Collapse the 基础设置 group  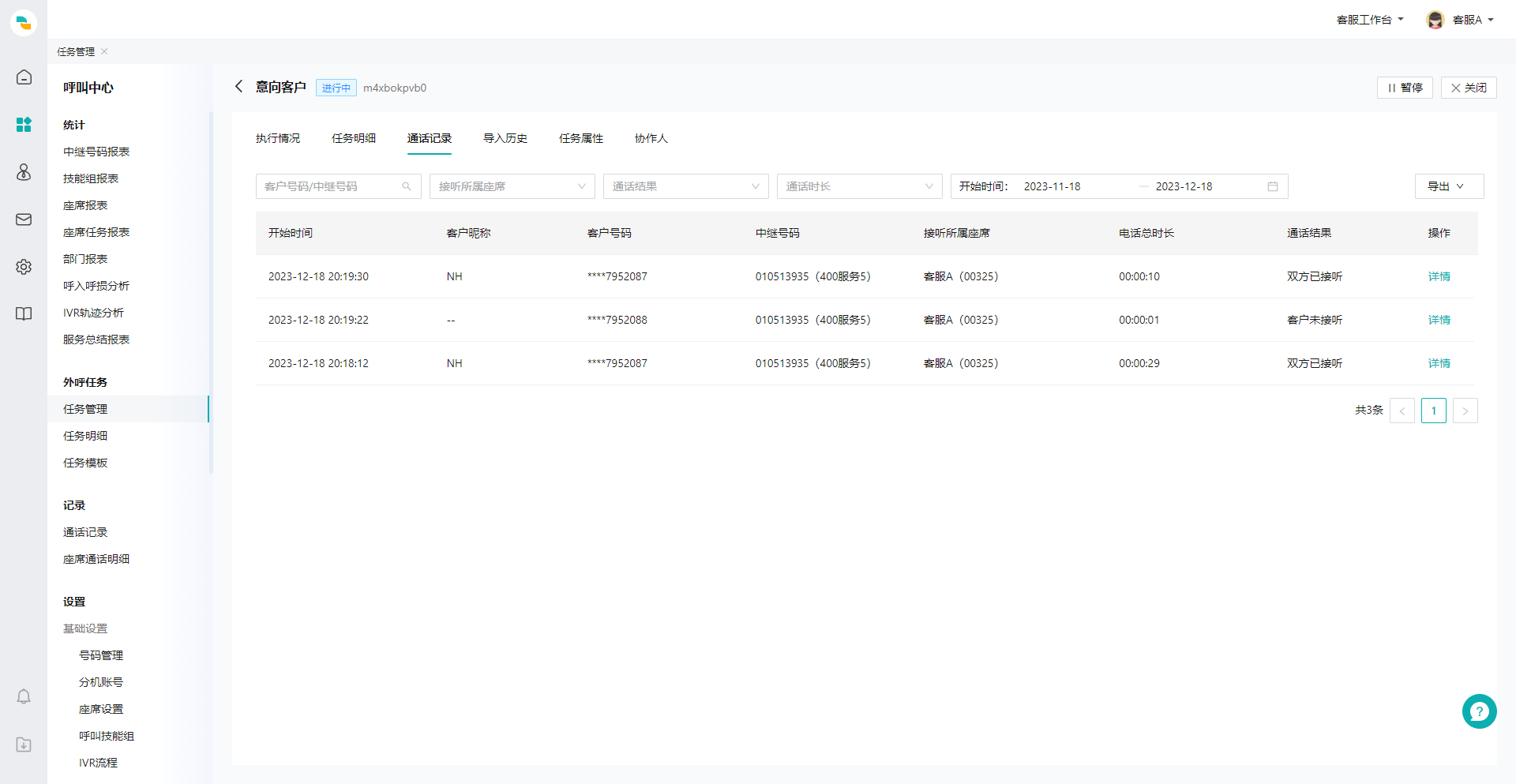click(x=85, y=628)
